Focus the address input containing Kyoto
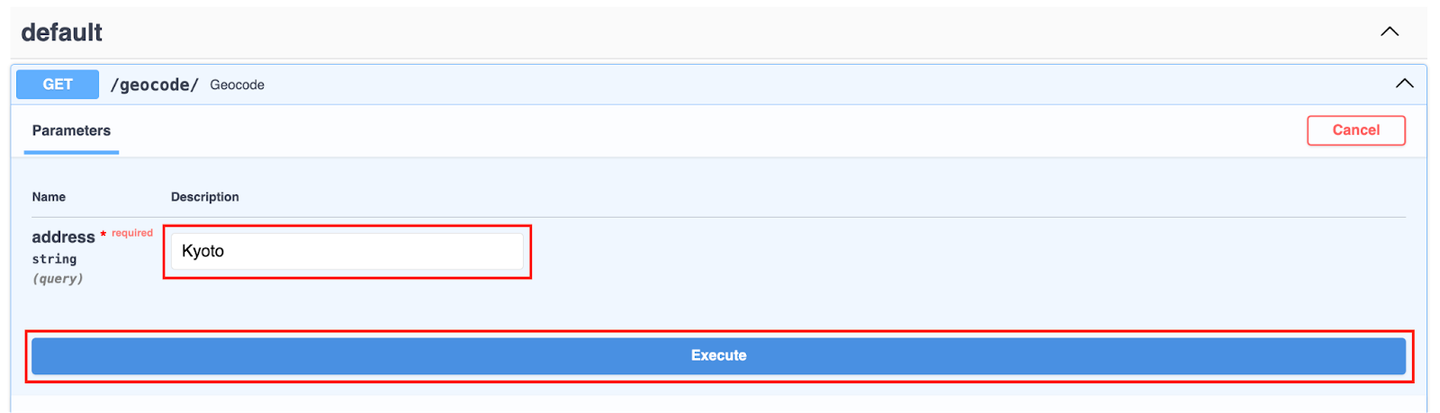This screenshot has height=413, width=1440. pos(346,252)
